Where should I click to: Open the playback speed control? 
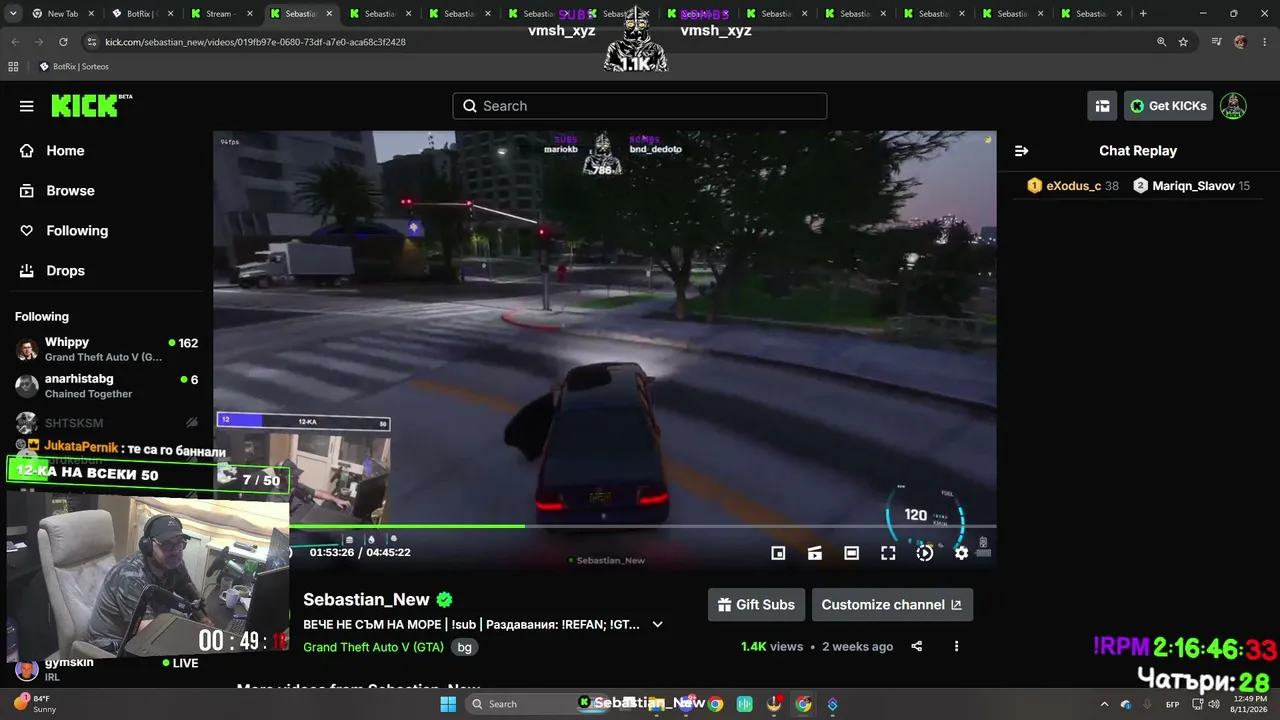click(925, 553)
